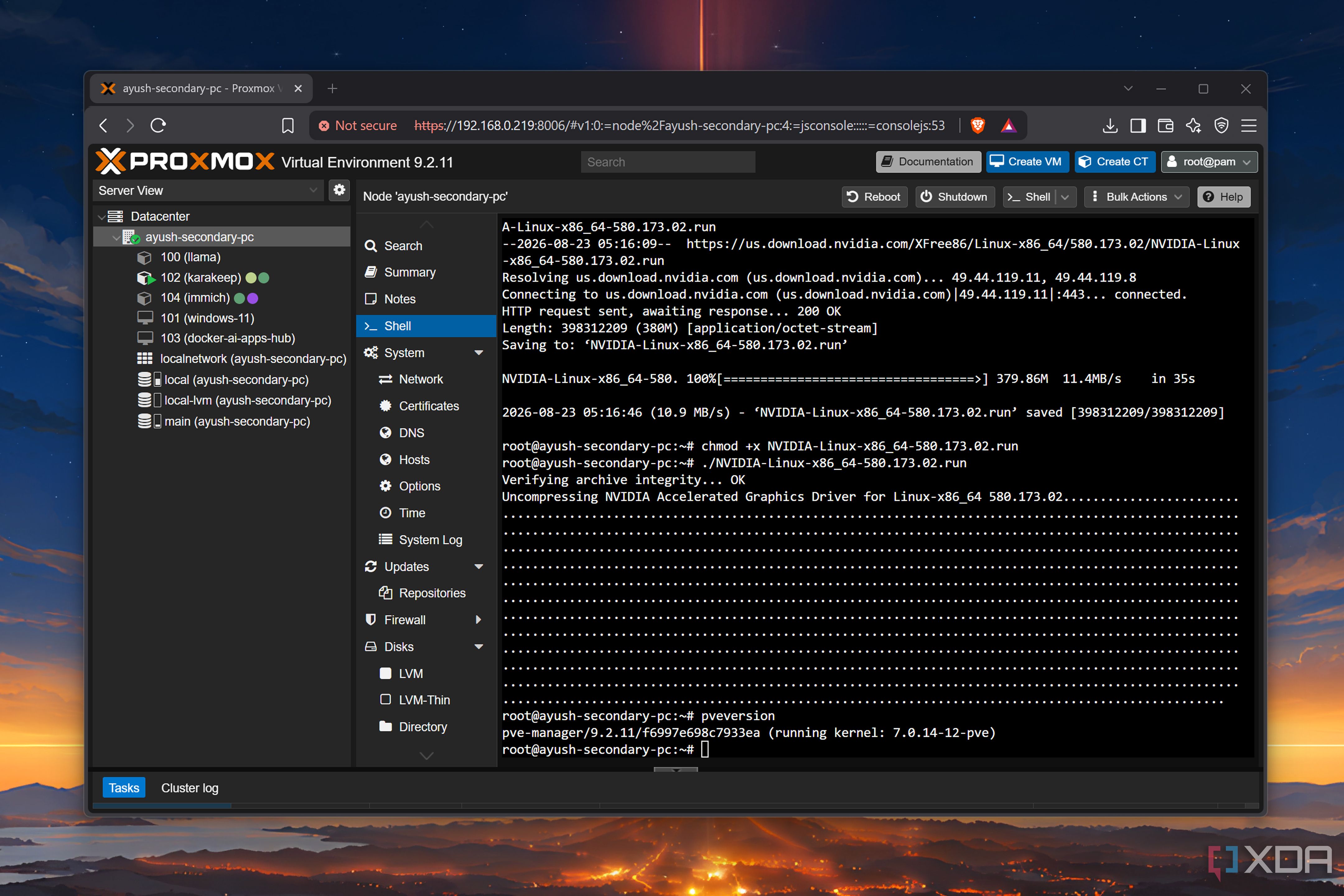Open the LVM disks page
The height and width of the screenshot is (896, 1344).
(426, 673)
